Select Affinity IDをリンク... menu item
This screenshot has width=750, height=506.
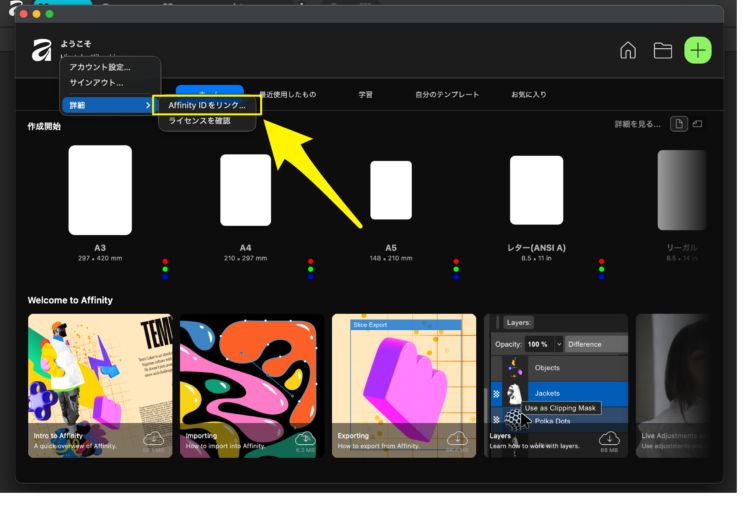206,105
